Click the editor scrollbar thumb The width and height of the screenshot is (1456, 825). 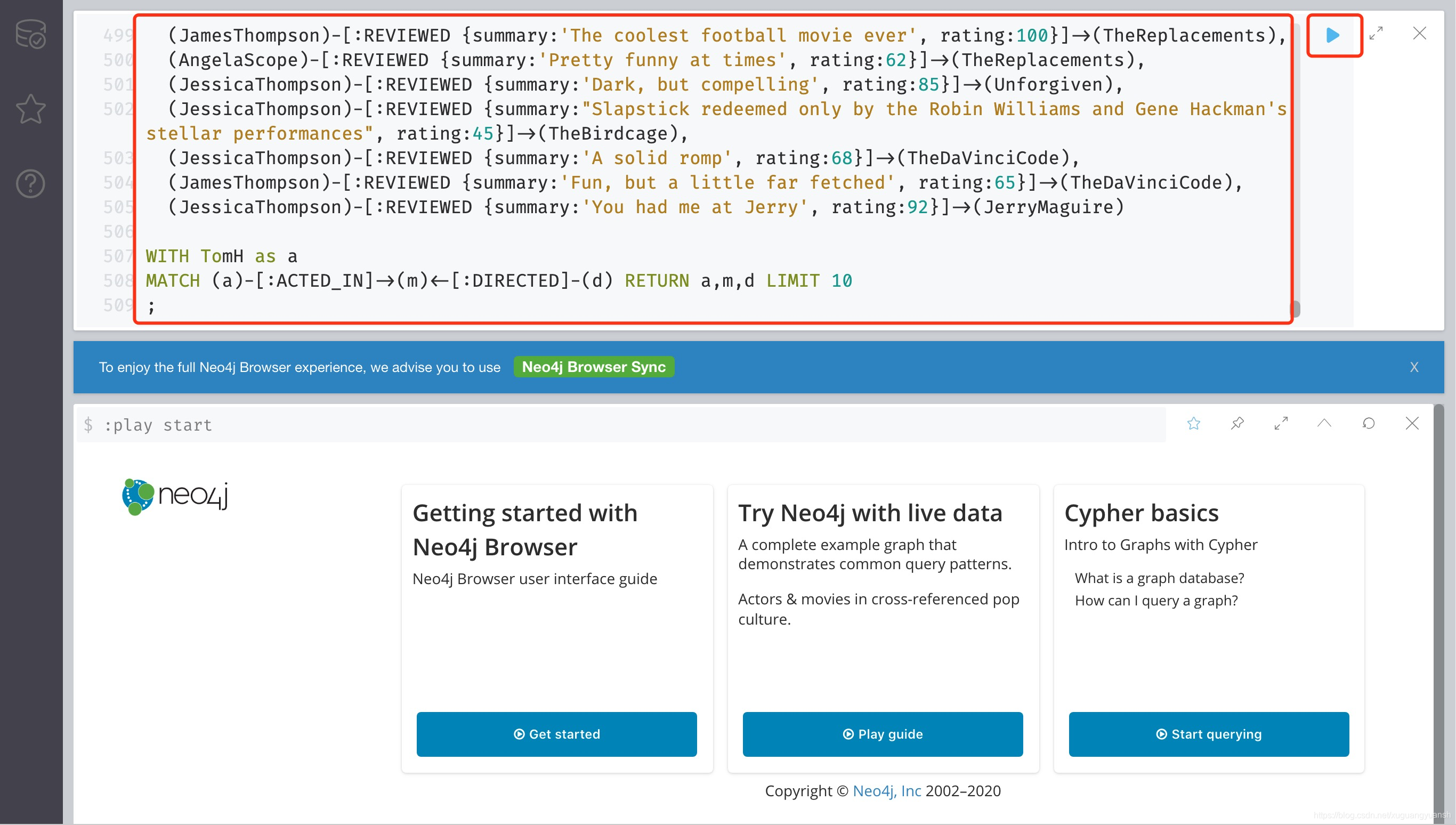click(x=1295, y=309)
